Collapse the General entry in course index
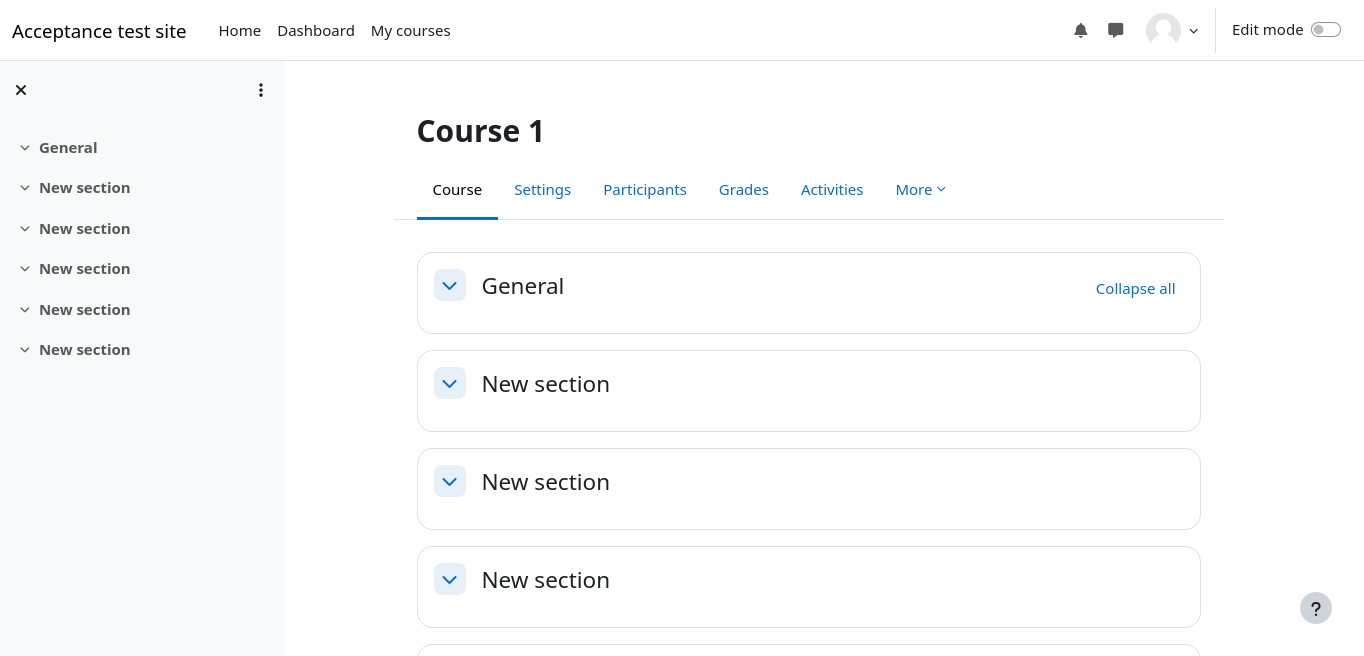Viewport: 1364px width, 656px height. pos(25,148)
